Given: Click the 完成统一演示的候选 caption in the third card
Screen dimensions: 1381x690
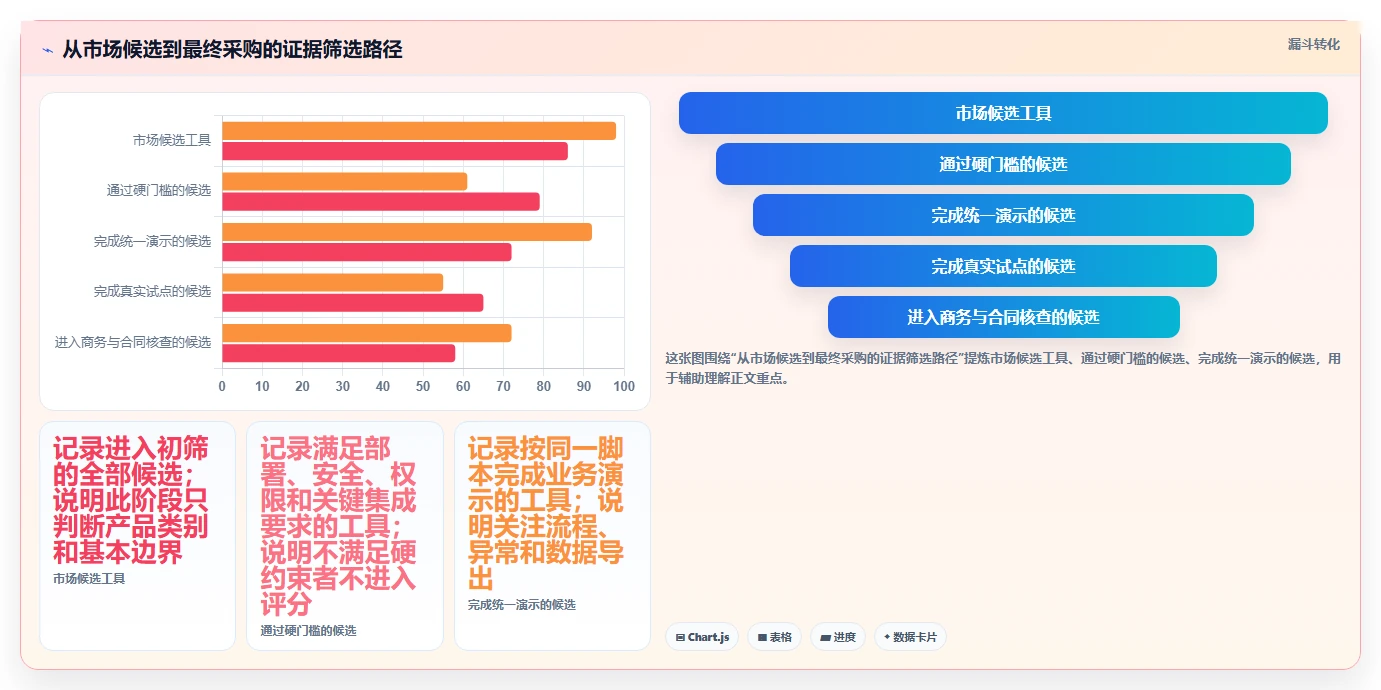Looking at the screenshot, I should click(522, 605).
